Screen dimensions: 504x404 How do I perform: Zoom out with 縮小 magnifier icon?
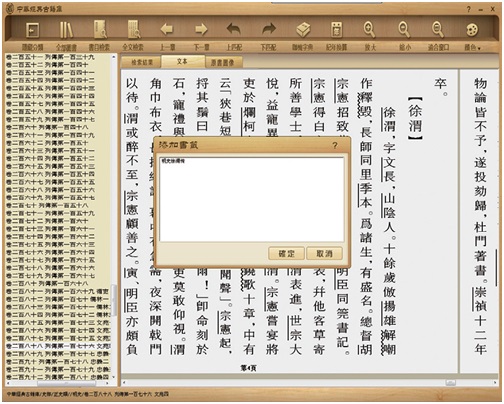(x=404, y=30)
